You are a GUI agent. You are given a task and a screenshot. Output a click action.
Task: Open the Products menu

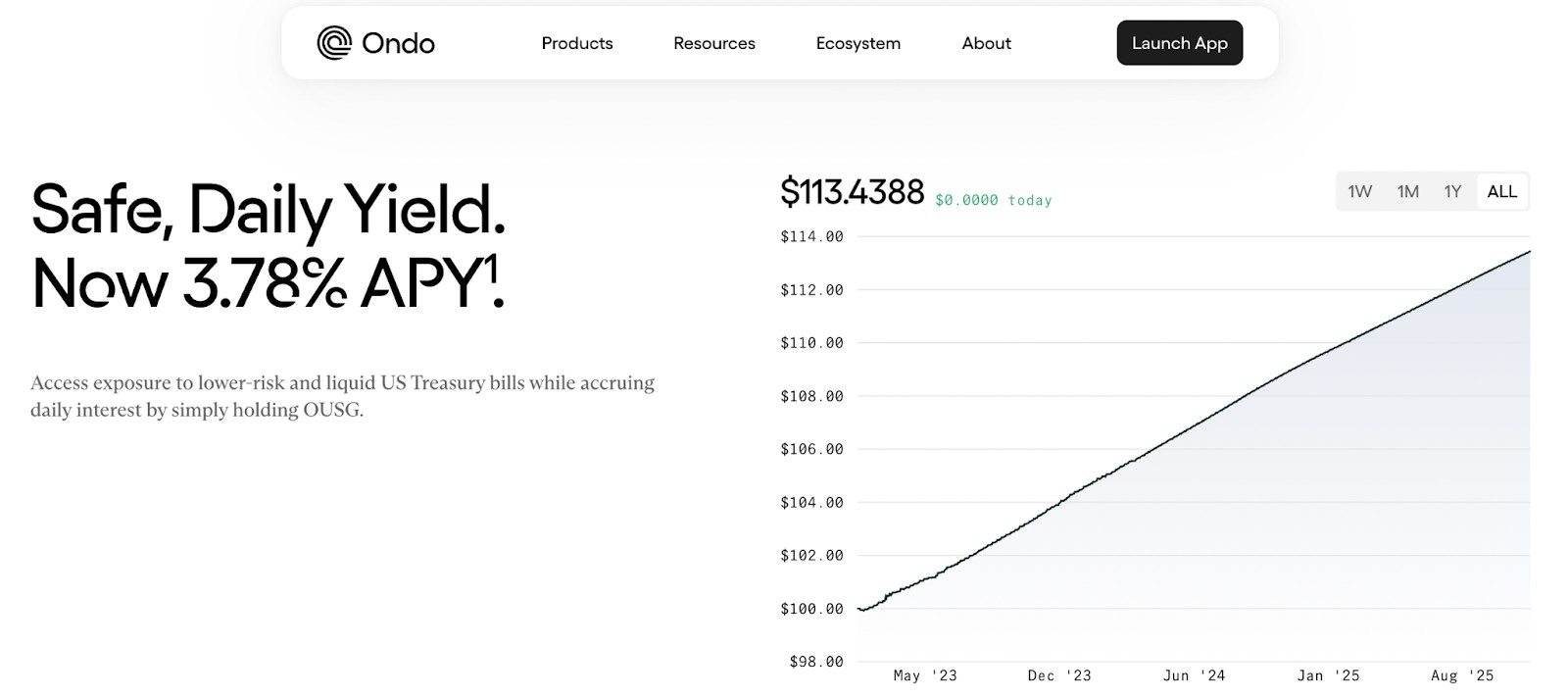pos(577,43)
